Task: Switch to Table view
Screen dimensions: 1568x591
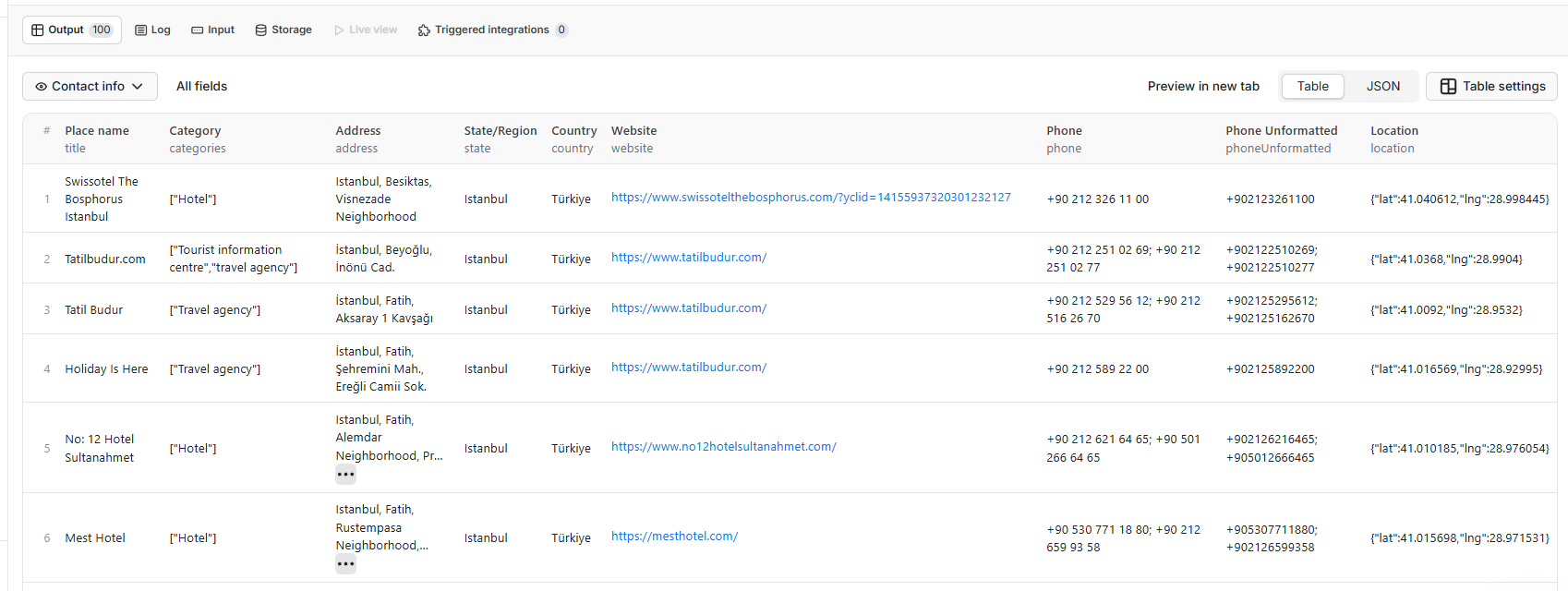Action: [1313, 86]
